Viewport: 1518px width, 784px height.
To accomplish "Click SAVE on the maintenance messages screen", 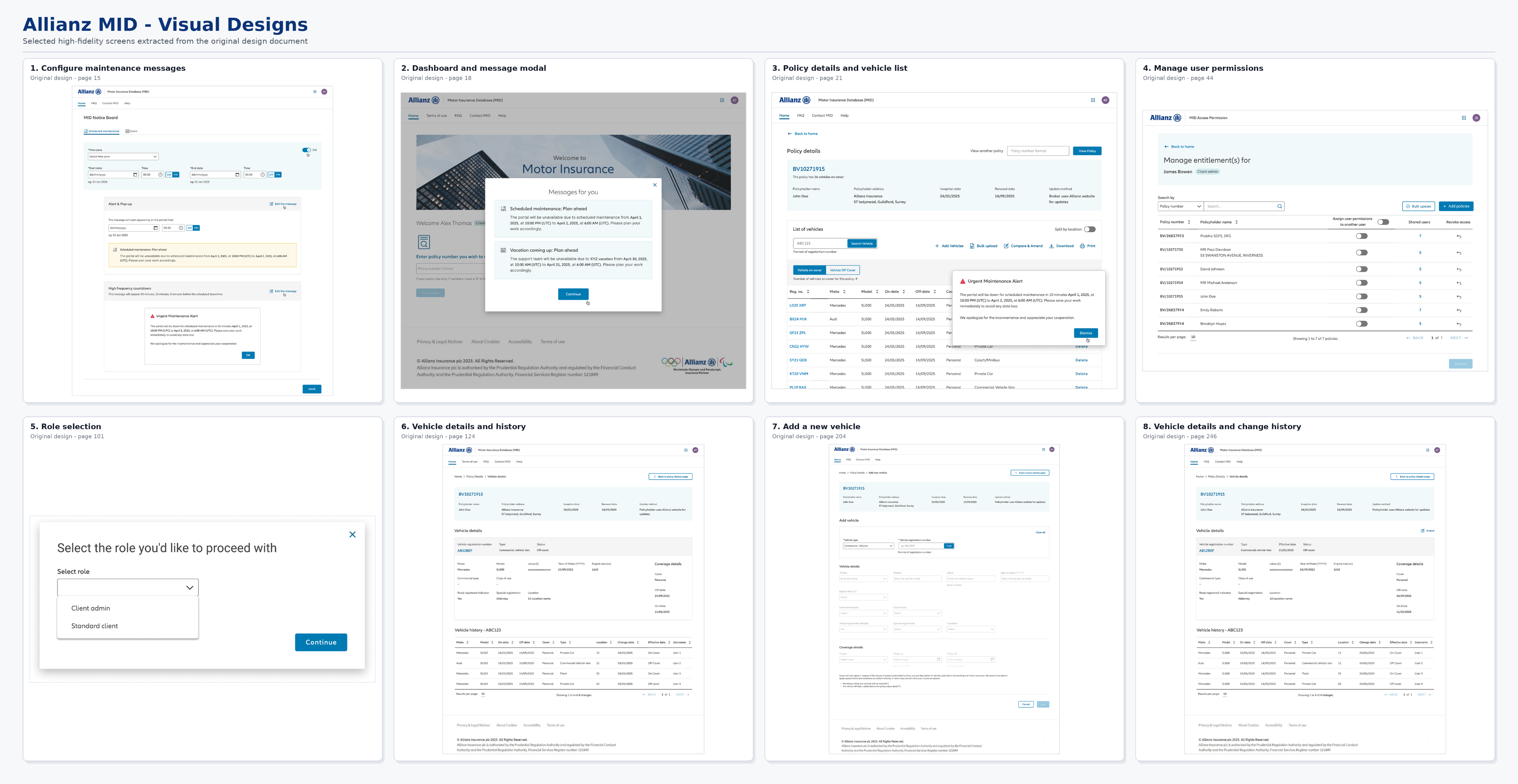I will (x=312, y=389).
